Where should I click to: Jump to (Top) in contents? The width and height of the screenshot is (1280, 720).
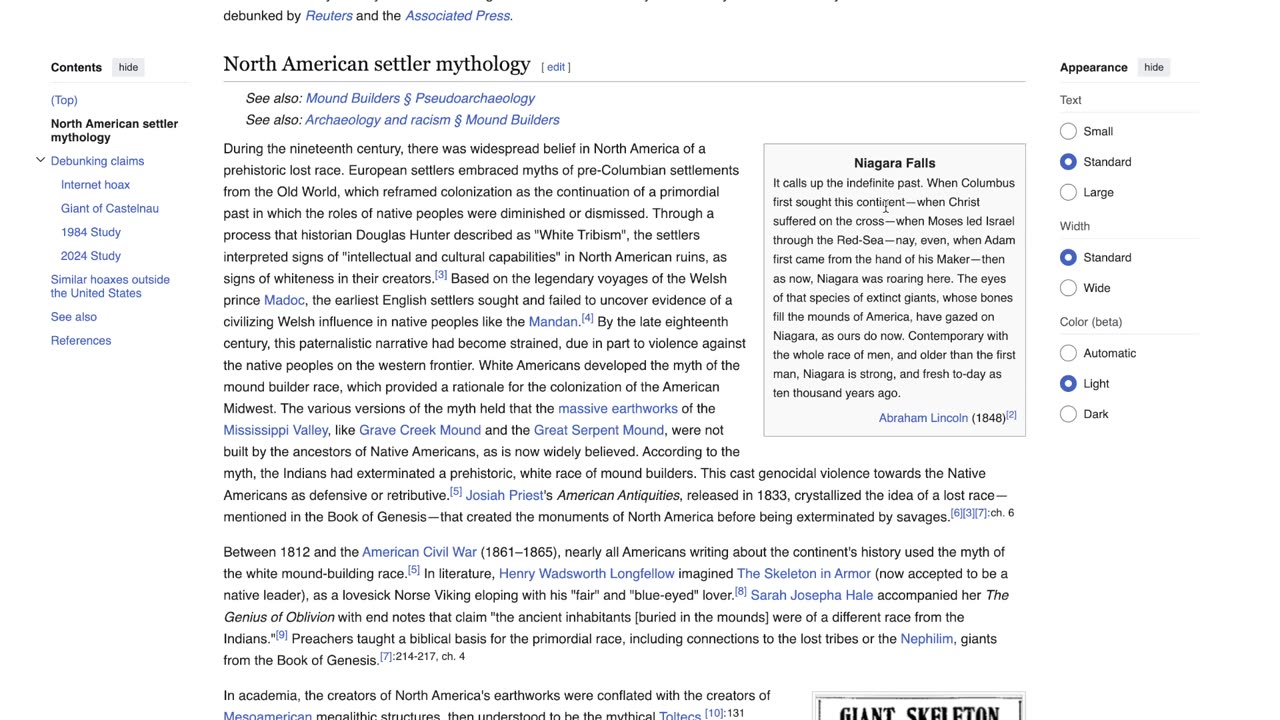pyautogui.click(x=64, y=100)
